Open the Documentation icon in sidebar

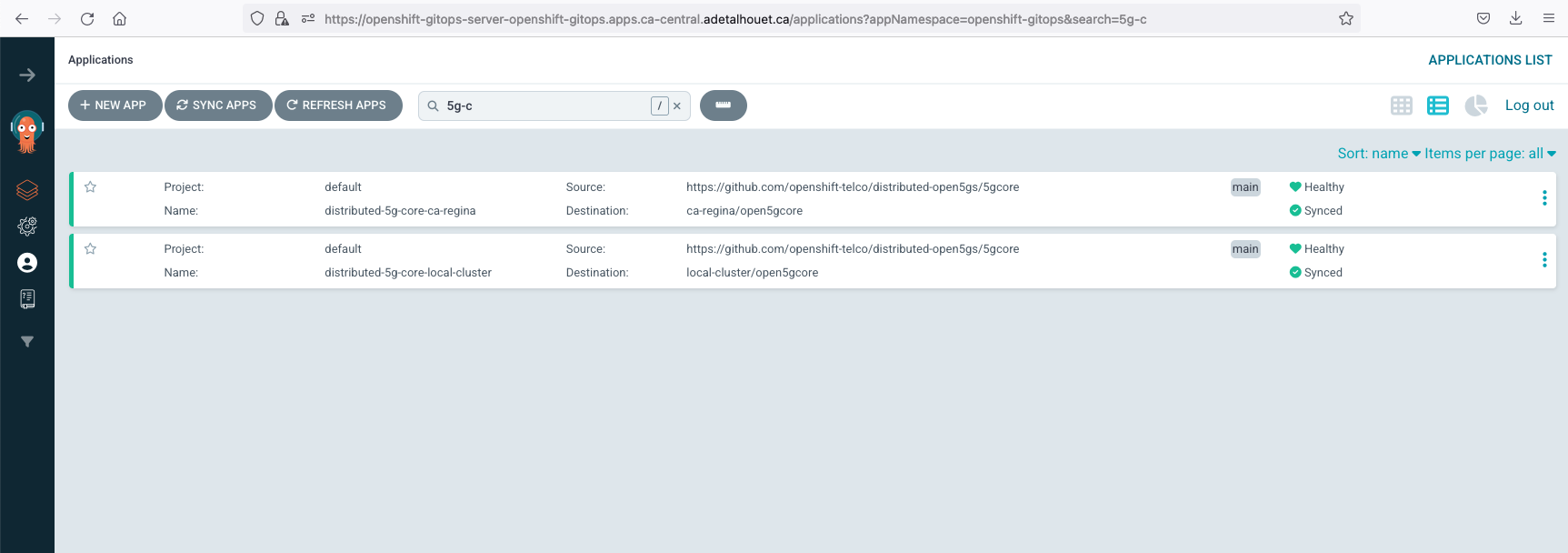[27, 299]
